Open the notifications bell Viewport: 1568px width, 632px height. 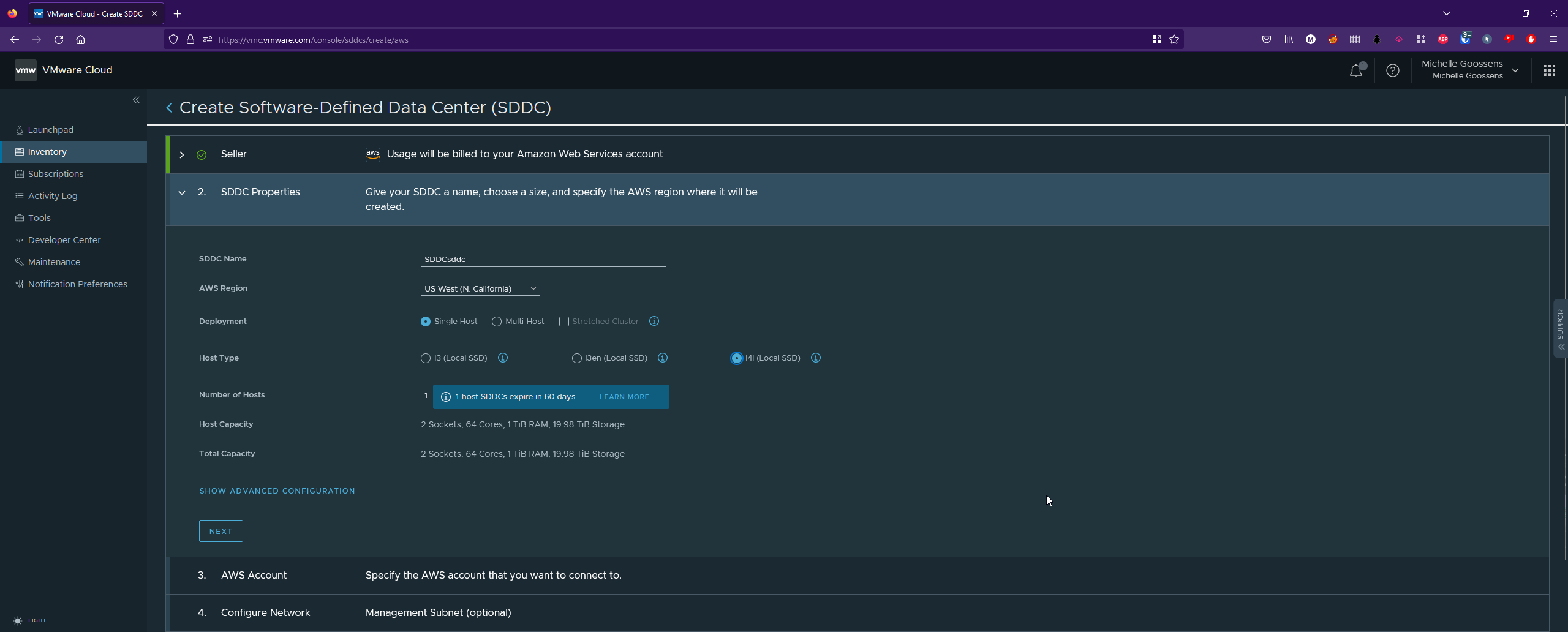[x=1356, y=70]
